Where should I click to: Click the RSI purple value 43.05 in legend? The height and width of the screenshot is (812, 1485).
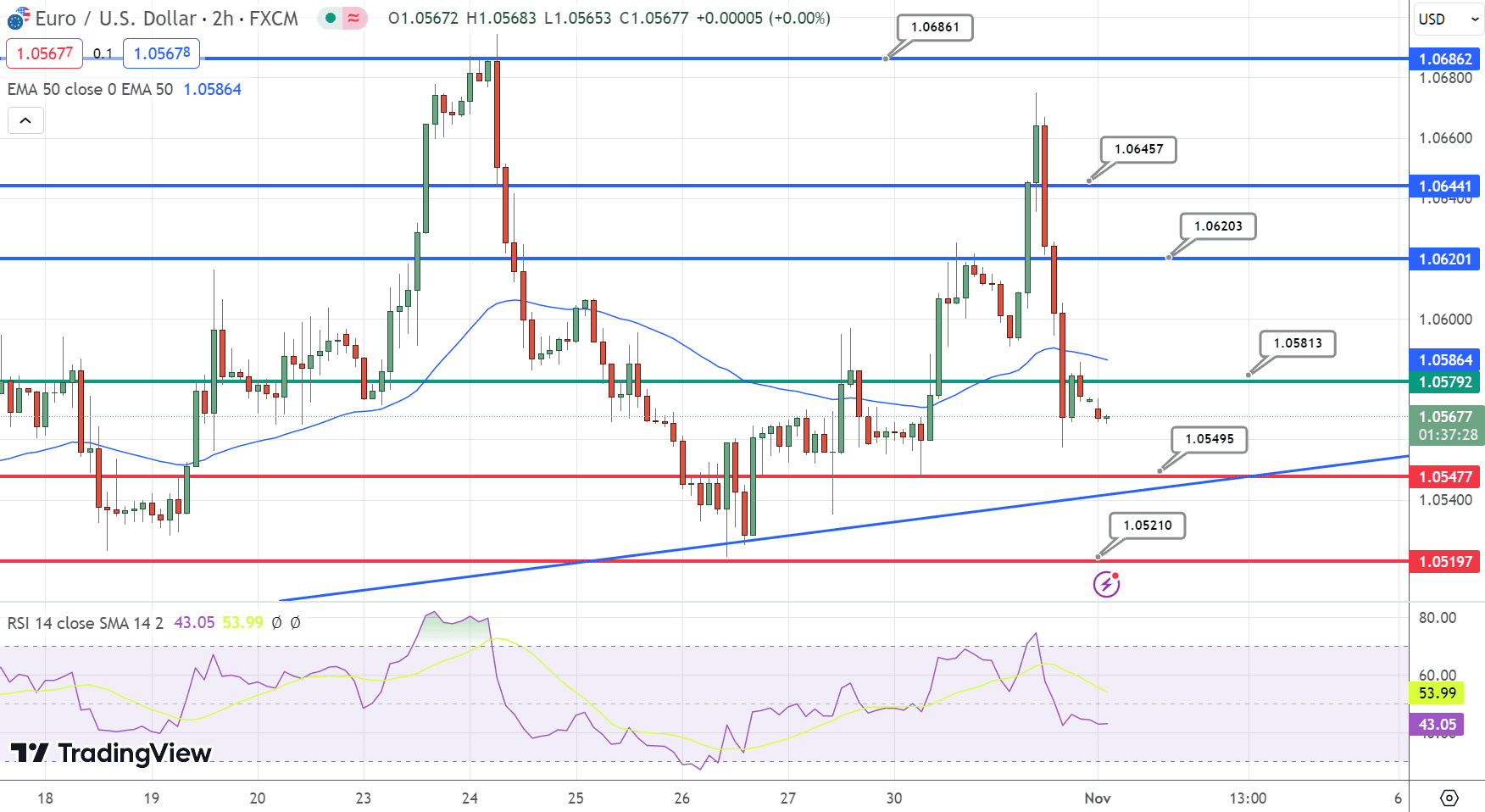(194, 623)
